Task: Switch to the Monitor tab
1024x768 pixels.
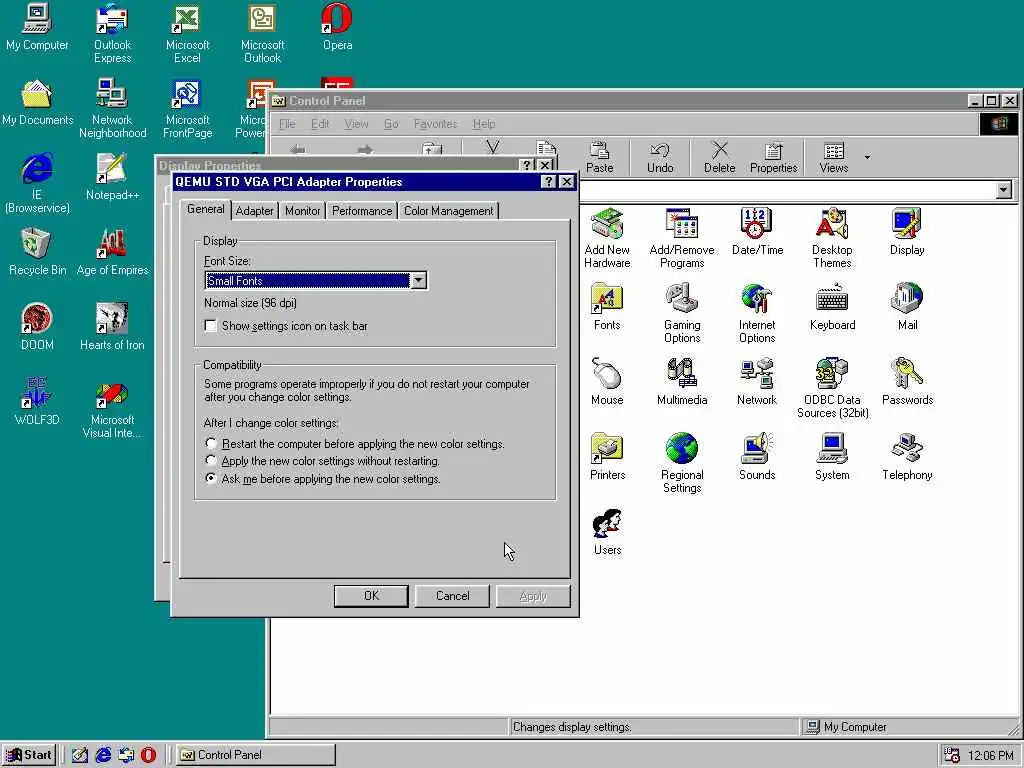Action: (302, 210)
